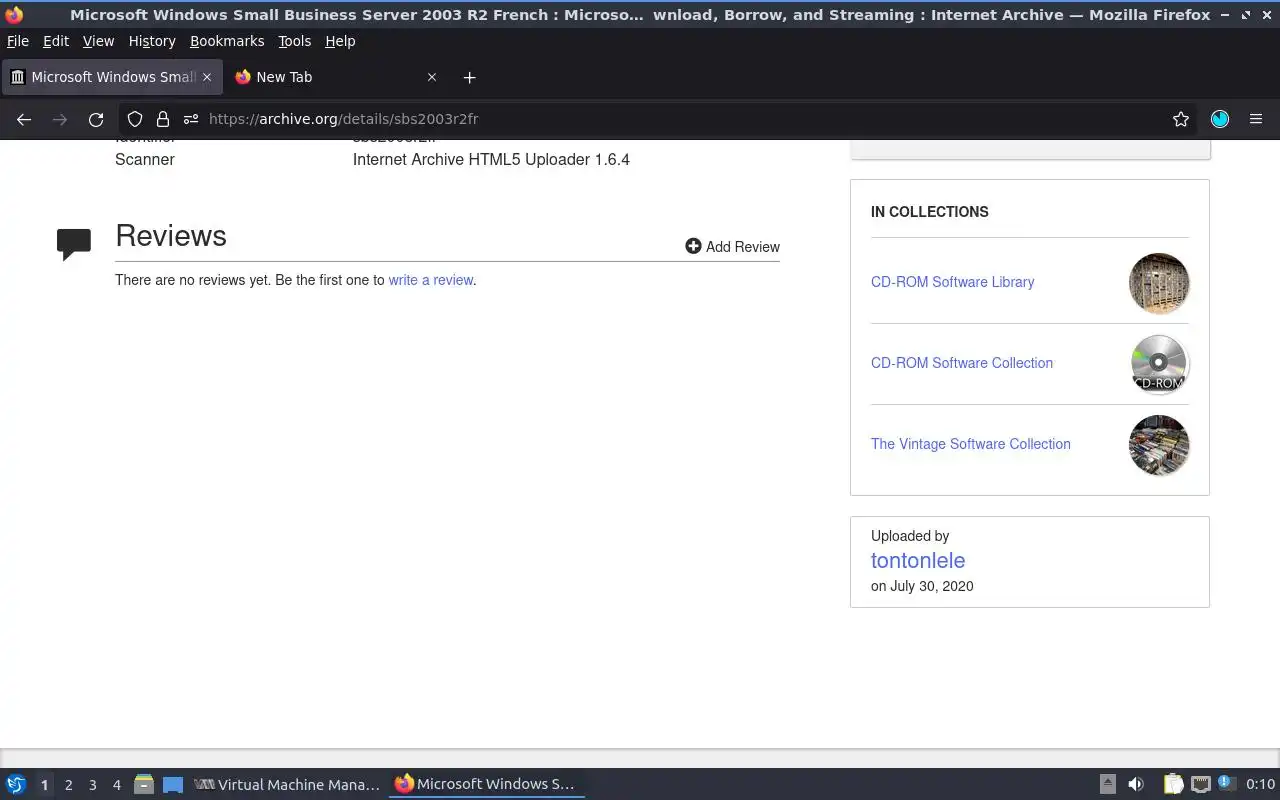Screen dimensions: 1280x800
Task: Switch to the New Tab tab
Action: pos(336,77)
